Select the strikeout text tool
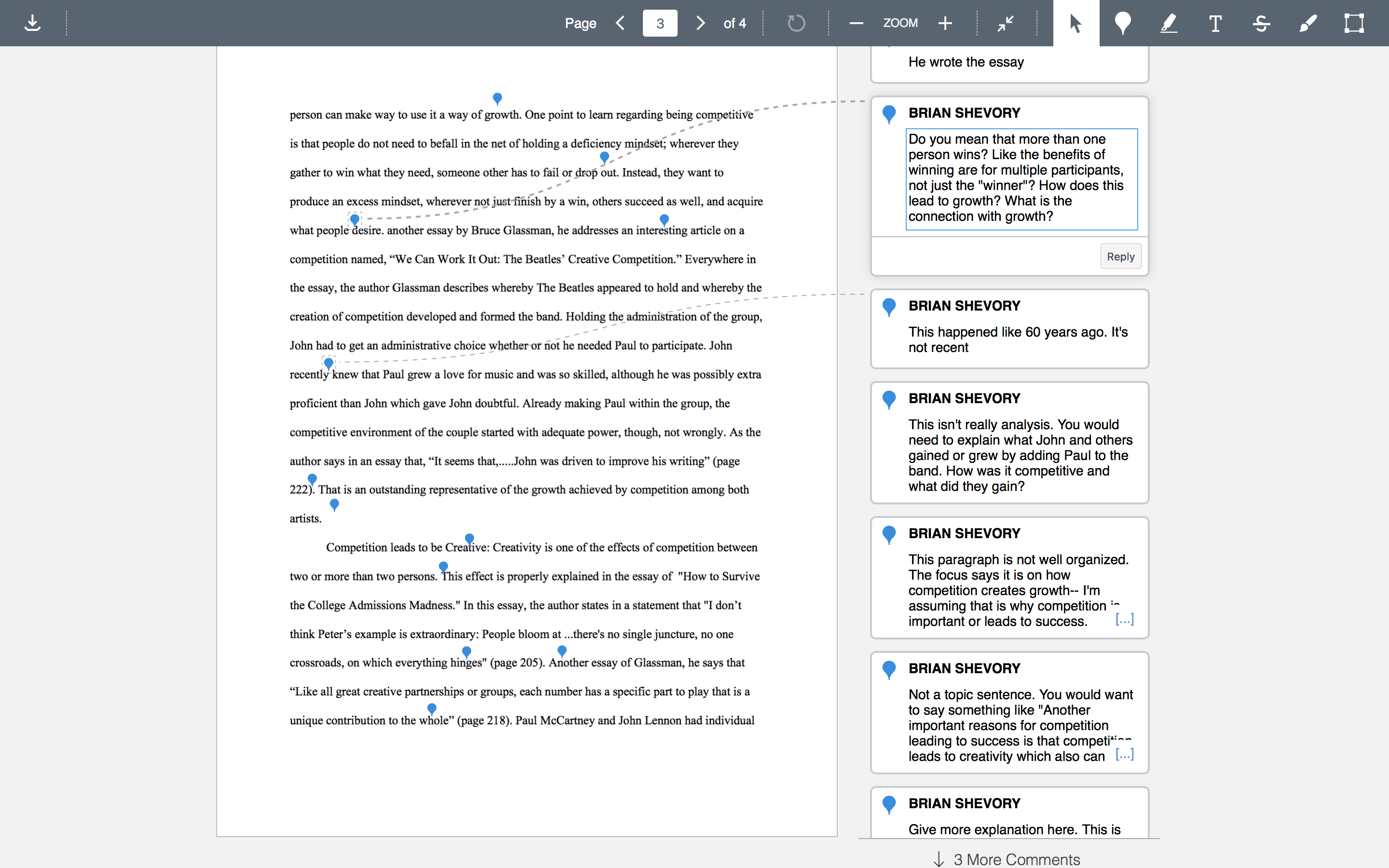The image size is (1389, 868). 1261,23
